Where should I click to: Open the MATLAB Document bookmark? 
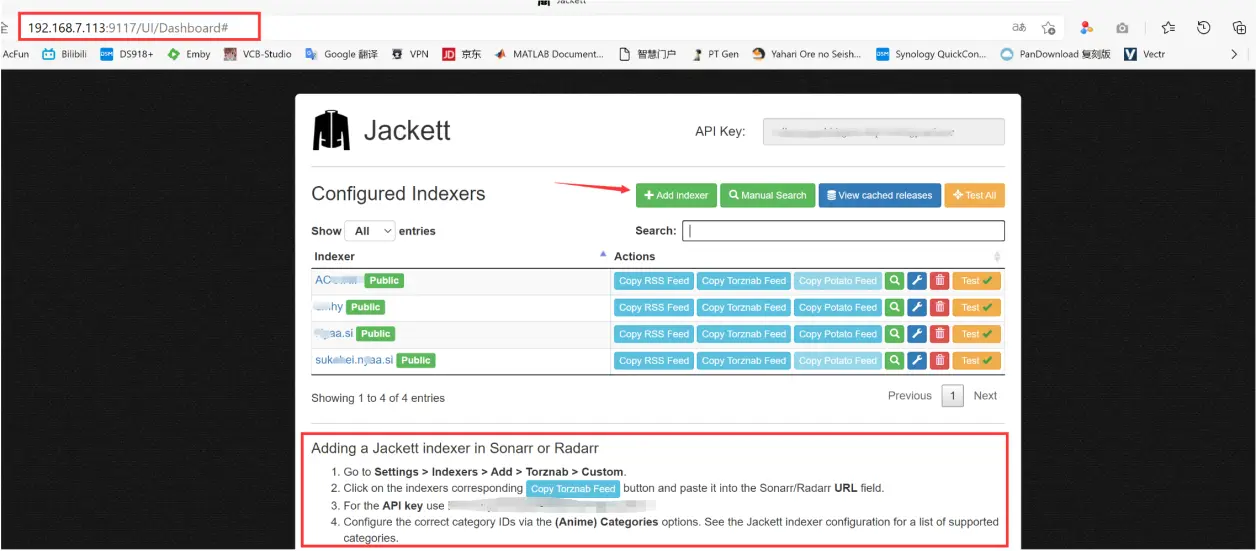pos(549,54)
